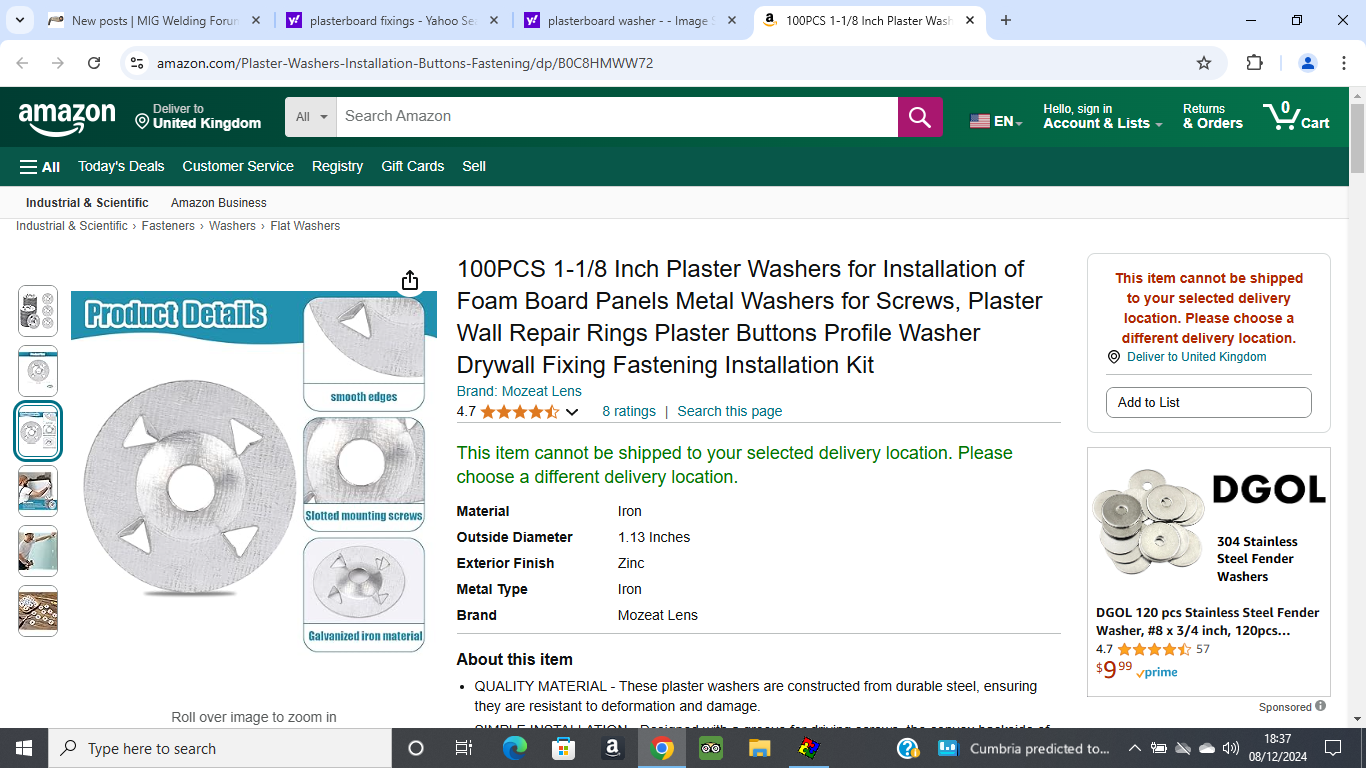
Task: Open the Add to List dropdown
Action: click(1208, 402)
